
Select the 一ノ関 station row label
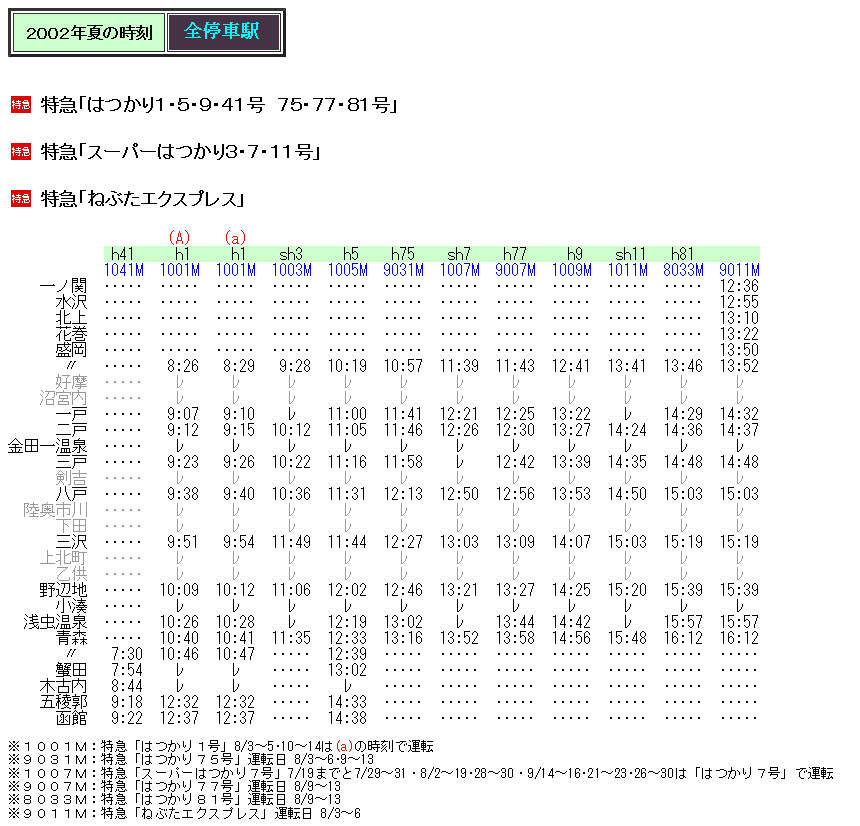click(x=64, y=286)
